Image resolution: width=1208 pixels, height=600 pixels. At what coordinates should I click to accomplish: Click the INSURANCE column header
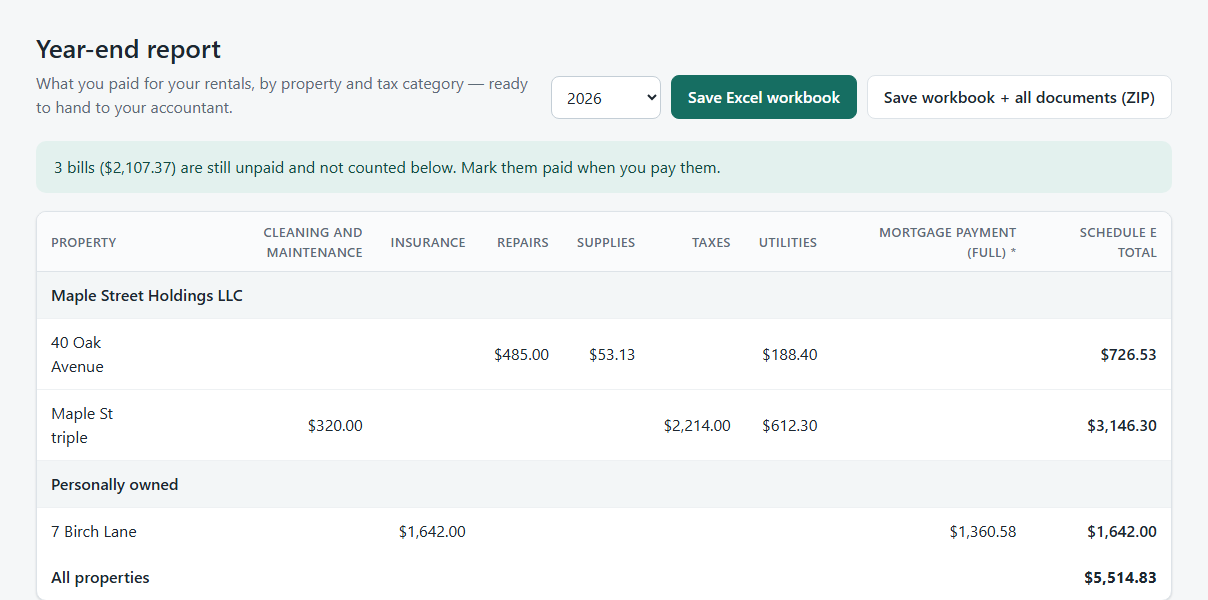[x=428, y=242]
